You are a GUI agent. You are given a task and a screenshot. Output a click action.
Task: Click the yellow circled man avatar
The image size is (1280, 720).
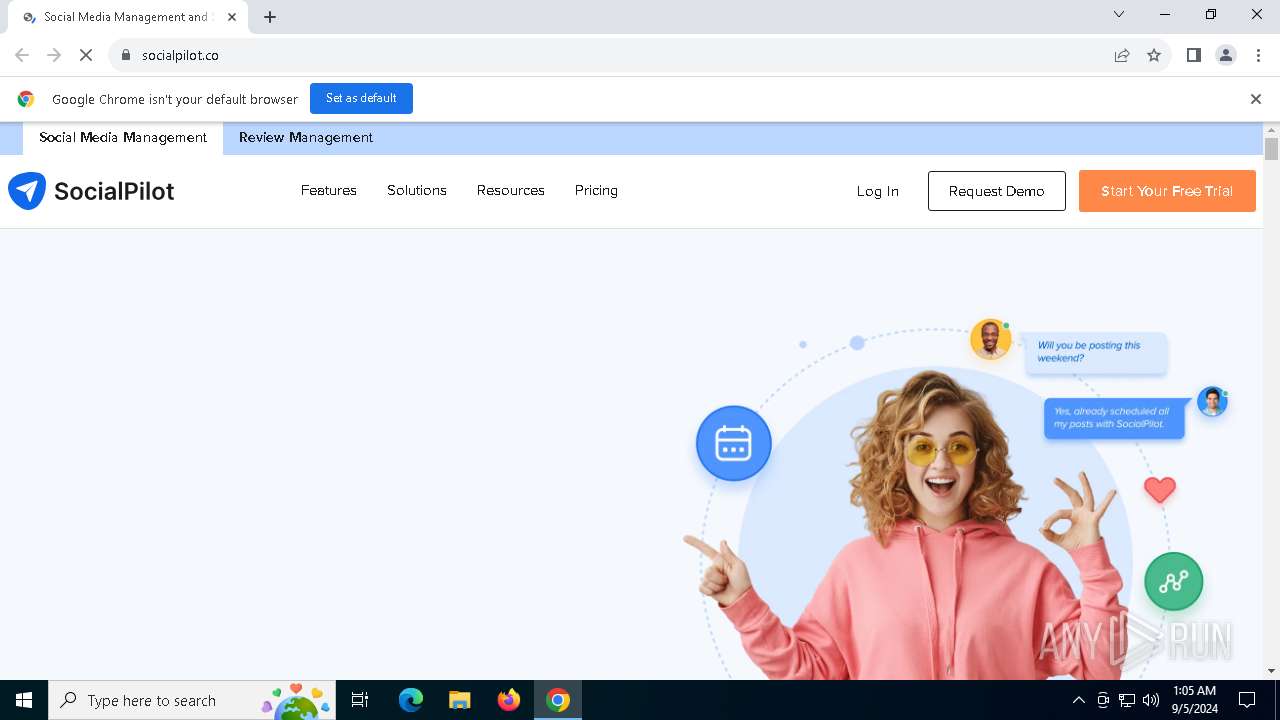click(x=990, y=340)
